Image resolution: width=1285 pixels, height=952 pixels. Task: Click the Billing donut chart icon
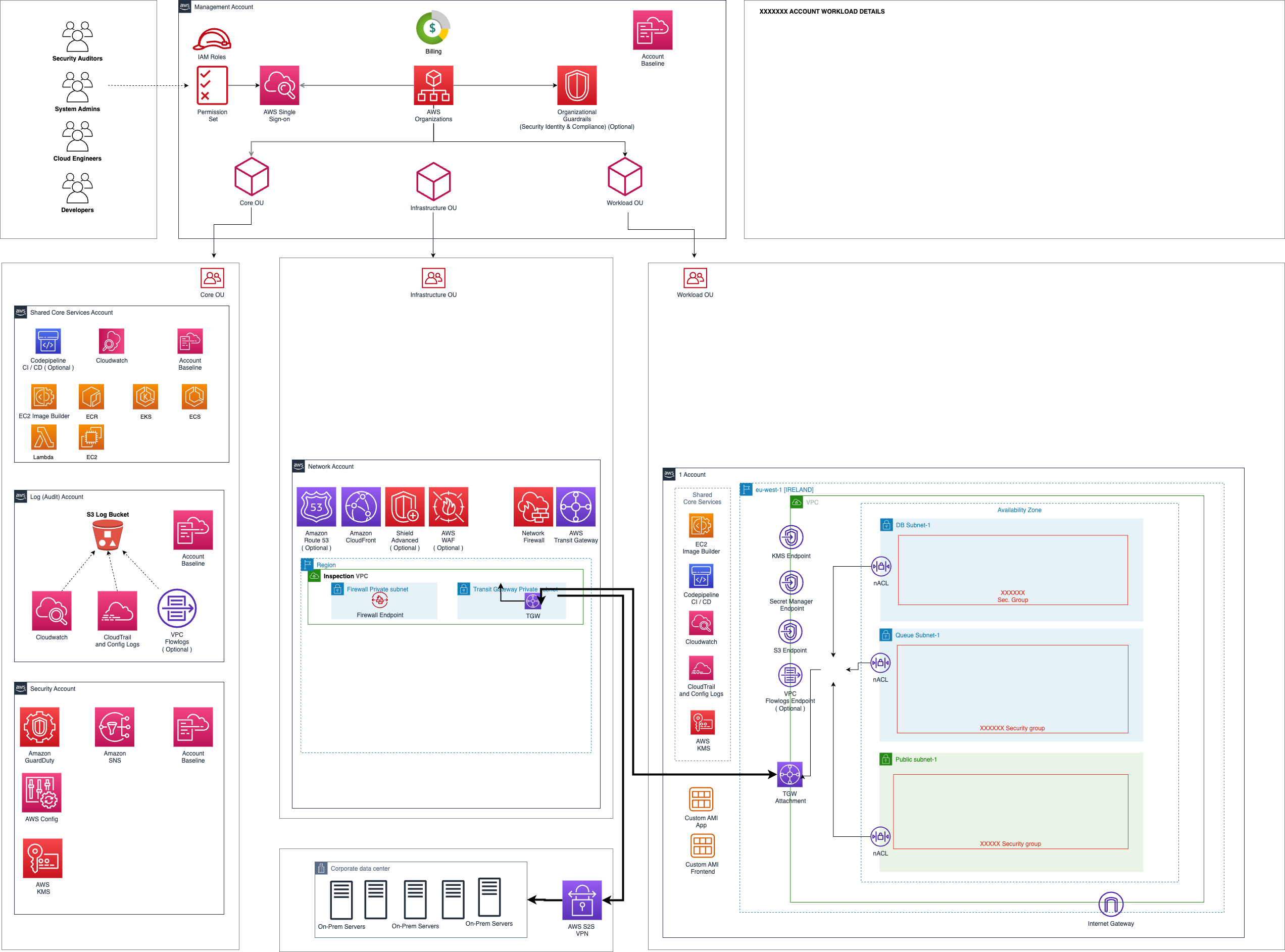click(433, 27)
